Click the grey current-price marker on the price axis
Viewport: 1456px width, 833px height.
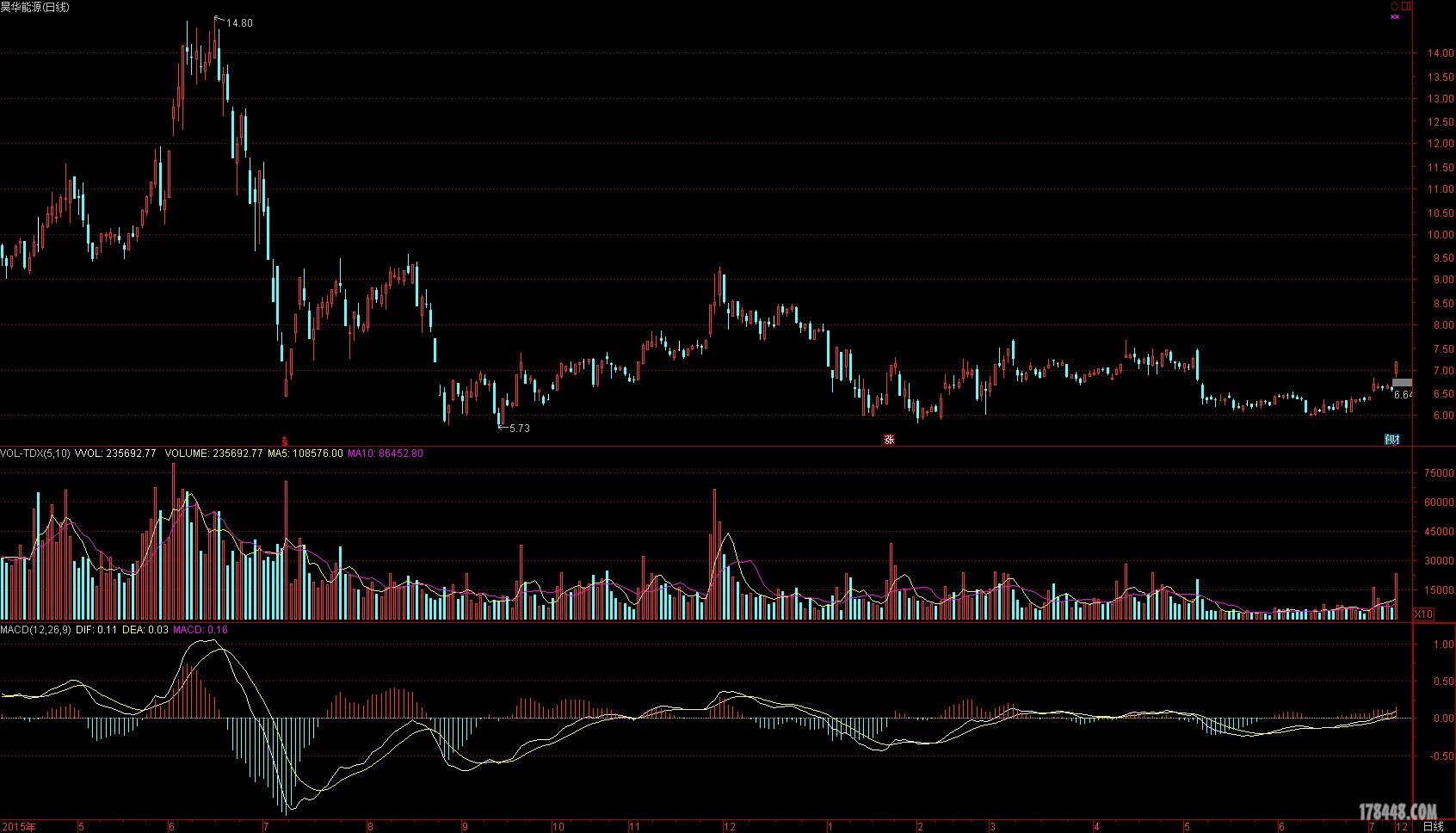click(x=1403, y=382)
